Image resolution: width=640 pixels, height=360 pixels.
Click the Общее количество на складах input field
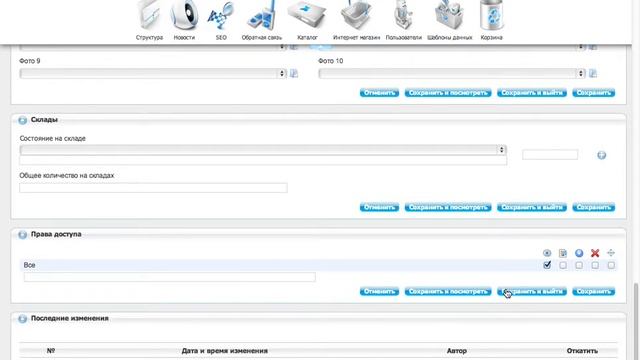(x=153, y=188)
